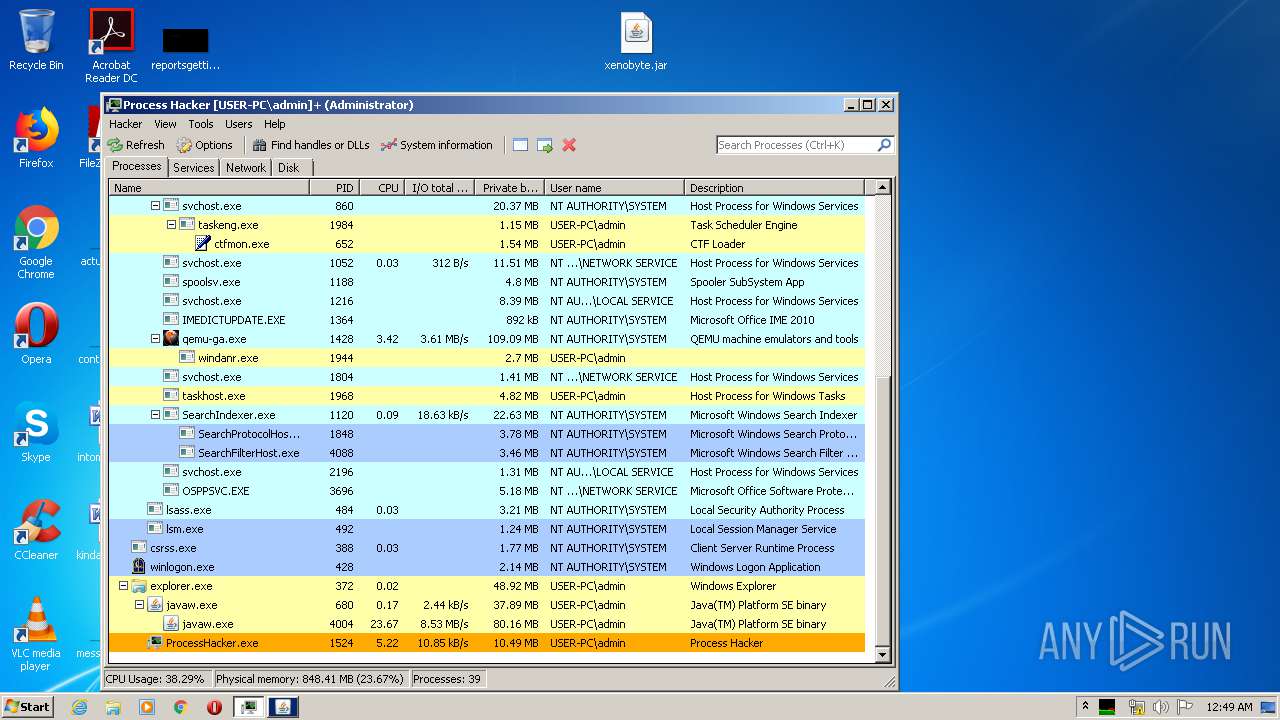1280x720 pixels.
Task: Open the Options toolbar button
Action: click(204, 145)
